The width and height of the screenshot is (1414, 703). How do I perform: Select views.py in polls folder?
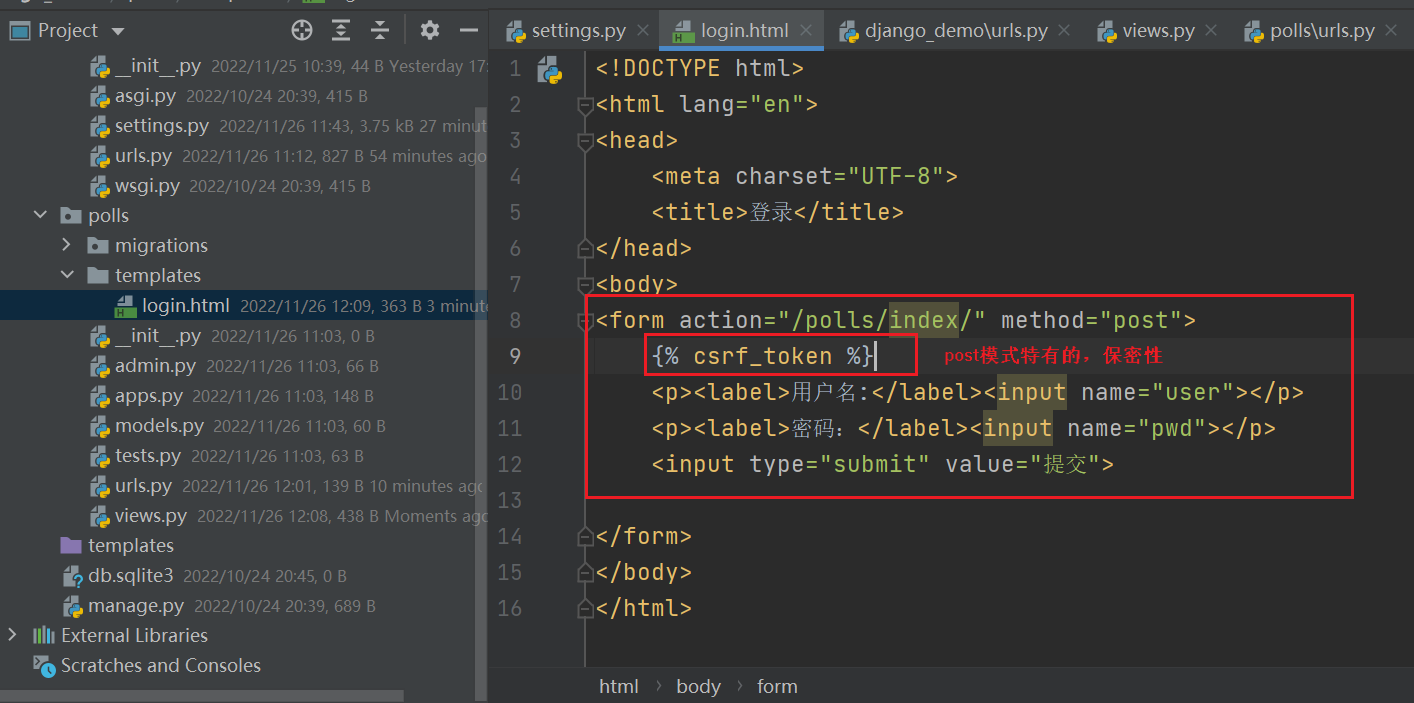151,516
